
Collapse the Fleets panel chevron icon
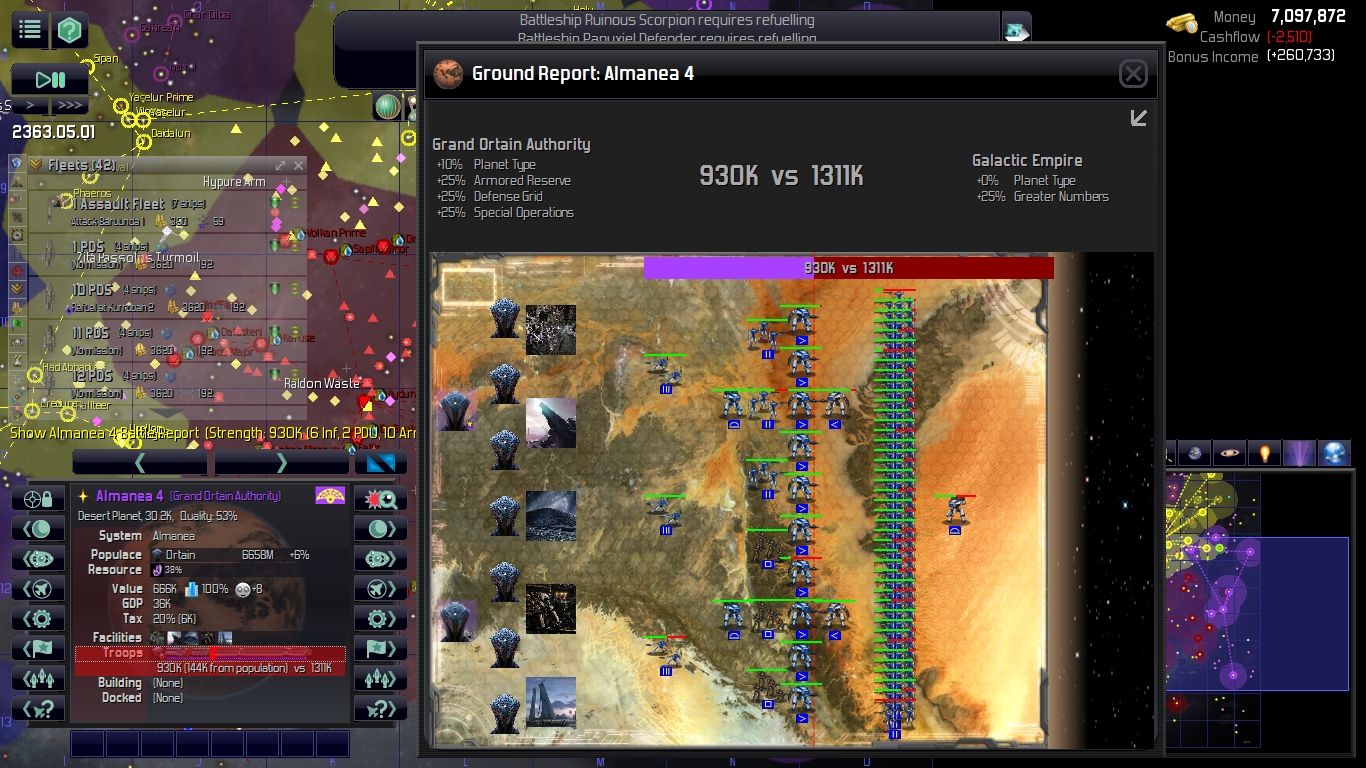coord(36,165)
